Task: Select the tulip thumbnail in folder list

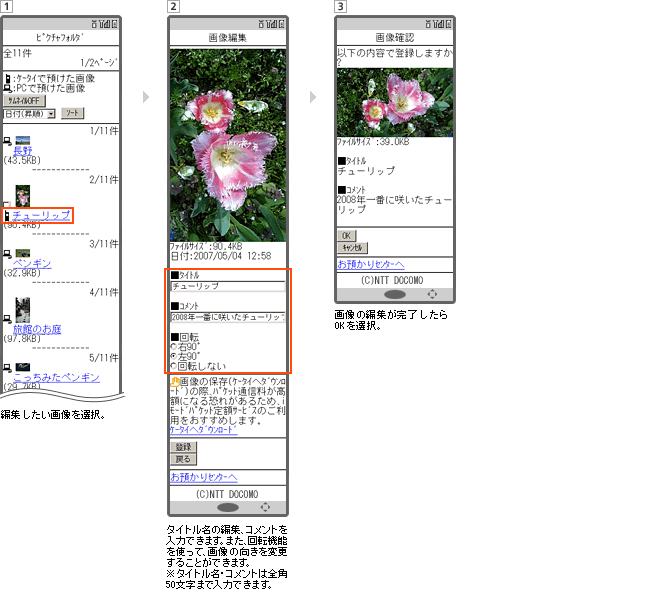Action: click(23, 196)
